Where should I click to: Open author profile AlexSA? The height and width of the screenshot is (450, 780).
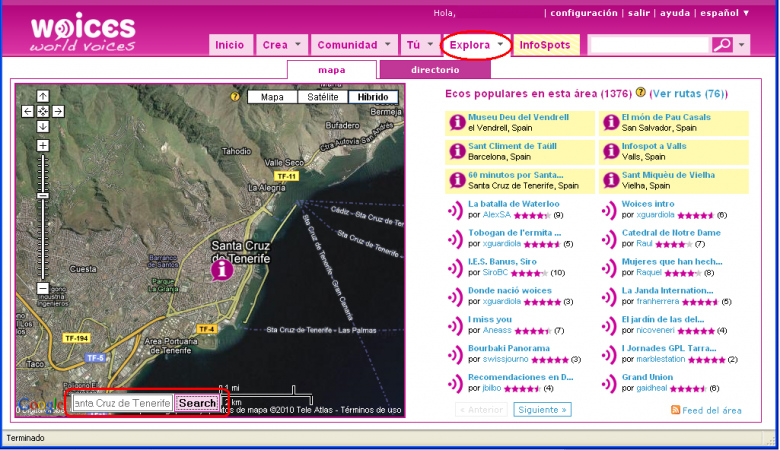click(x=496, y=215)
